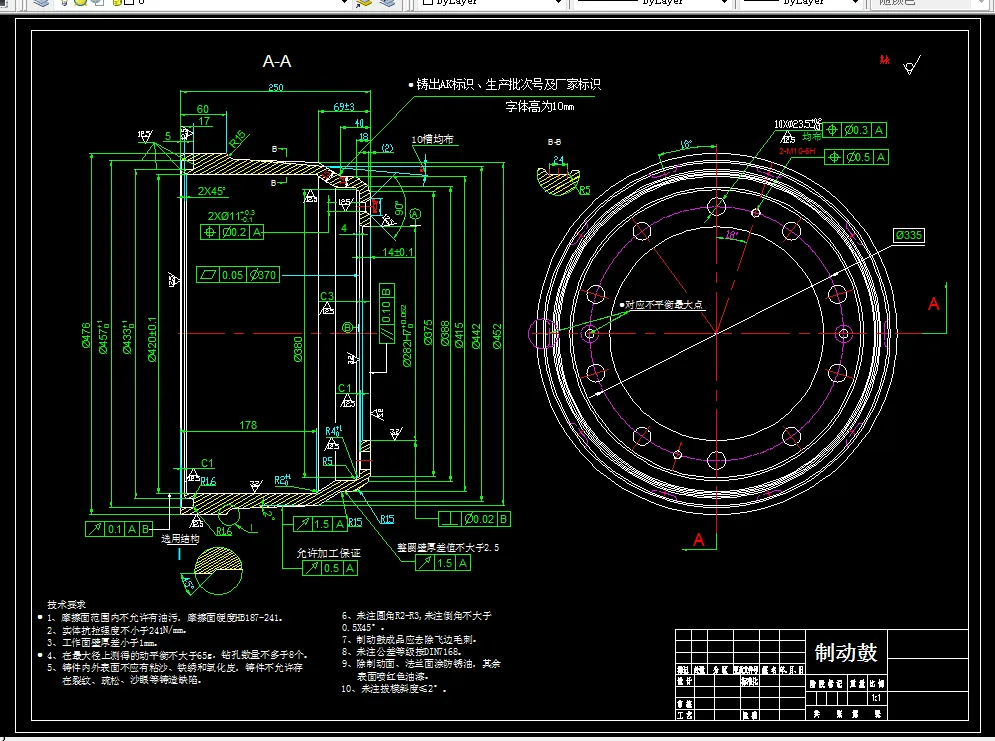995x741 pixels.
Task: Select the 250 width dimension
Action: pos(276,88)
